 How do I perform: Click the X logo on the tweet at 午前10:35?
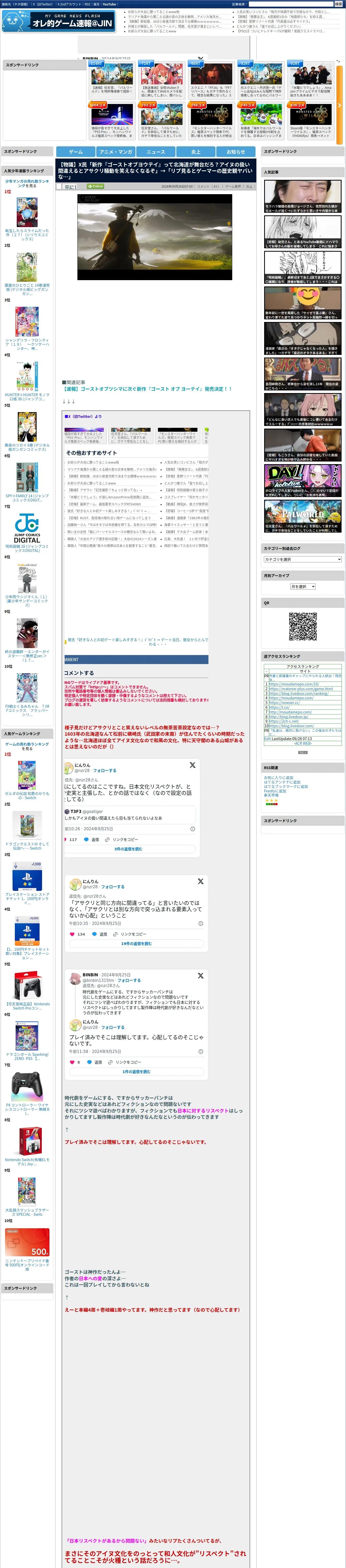(x=200, y=881)
